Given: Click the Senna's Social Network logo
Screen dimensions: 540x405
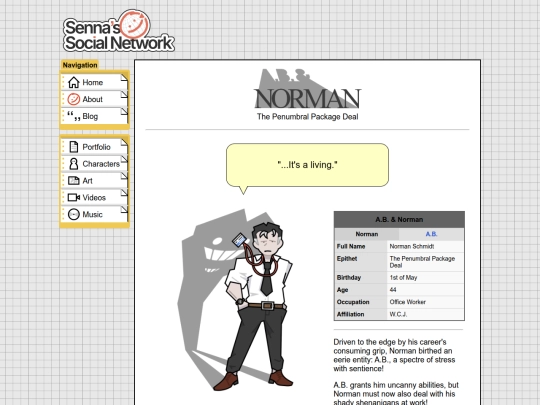Looking at the screenshot, I should tap(118, 31).
